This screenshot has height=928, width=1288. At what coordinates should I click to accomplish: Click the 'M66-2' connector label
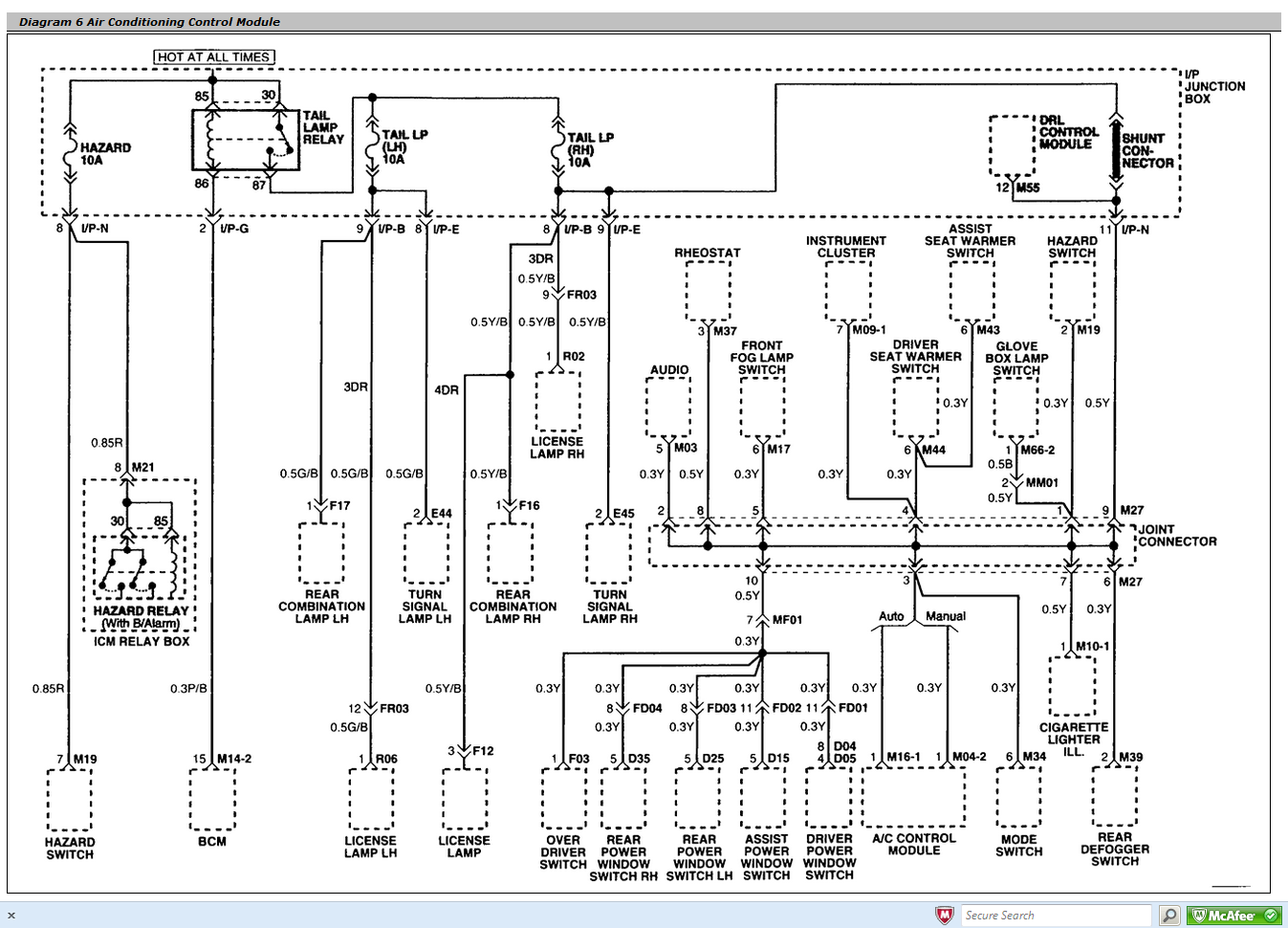pos(1037,450)
